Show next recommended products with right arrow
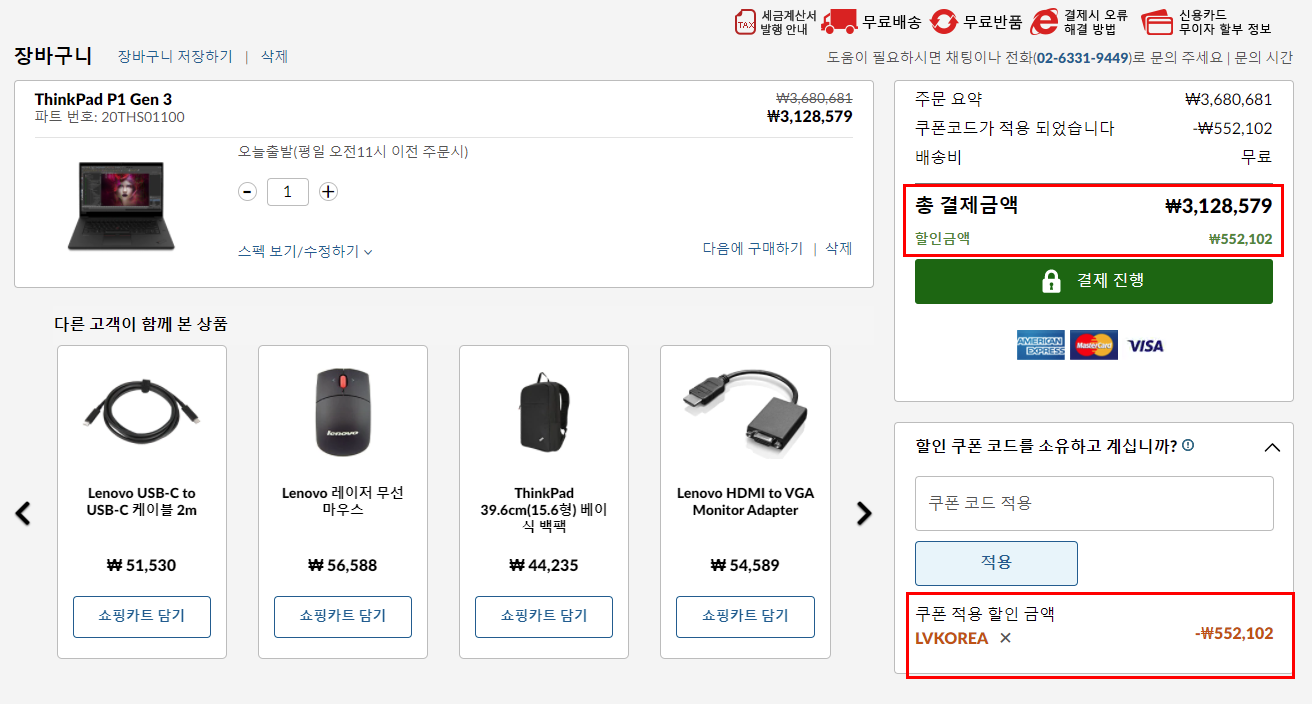The width and height of the screenshot is (1312, 704). pyautogui.click(x=864, y=513)
